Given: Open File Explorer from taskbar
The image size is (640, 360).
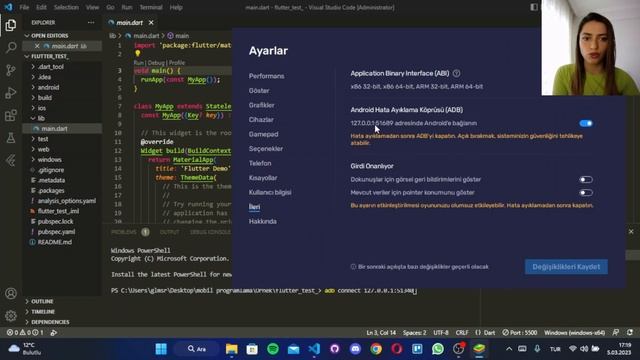Looking at the screenshot, I should (x=231, y=349).
